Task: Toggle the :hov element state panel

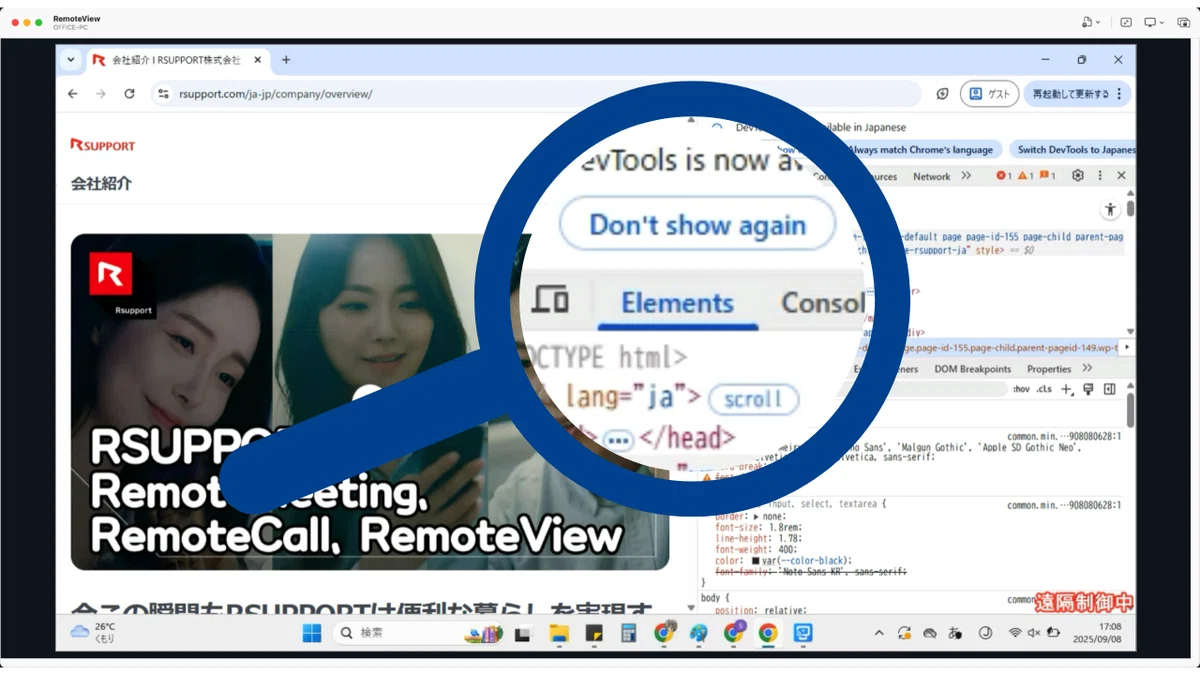Action: point(1021,389)
